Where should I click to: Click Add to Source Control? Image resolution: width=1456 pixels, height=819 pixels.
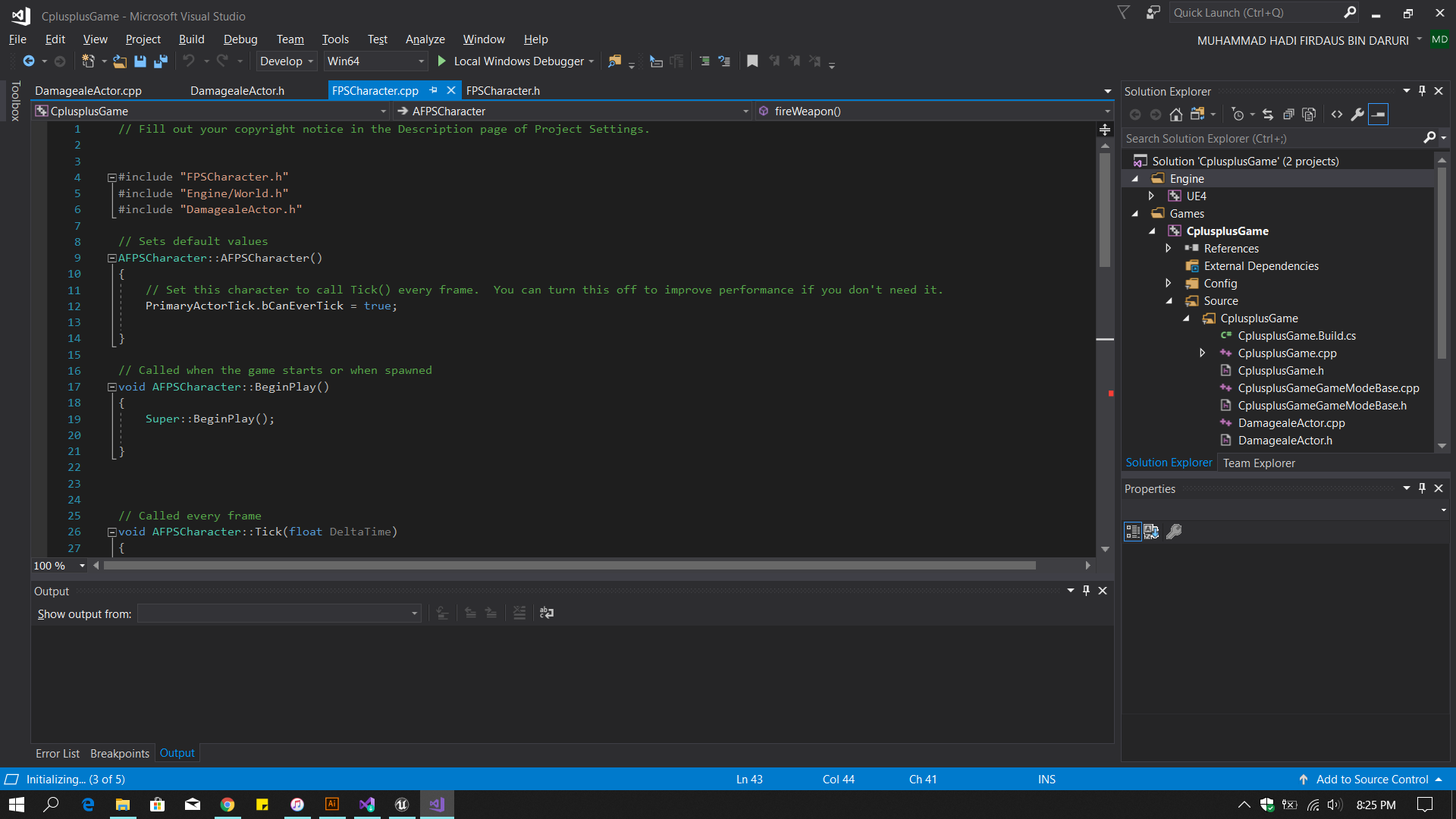point(1371,780)
